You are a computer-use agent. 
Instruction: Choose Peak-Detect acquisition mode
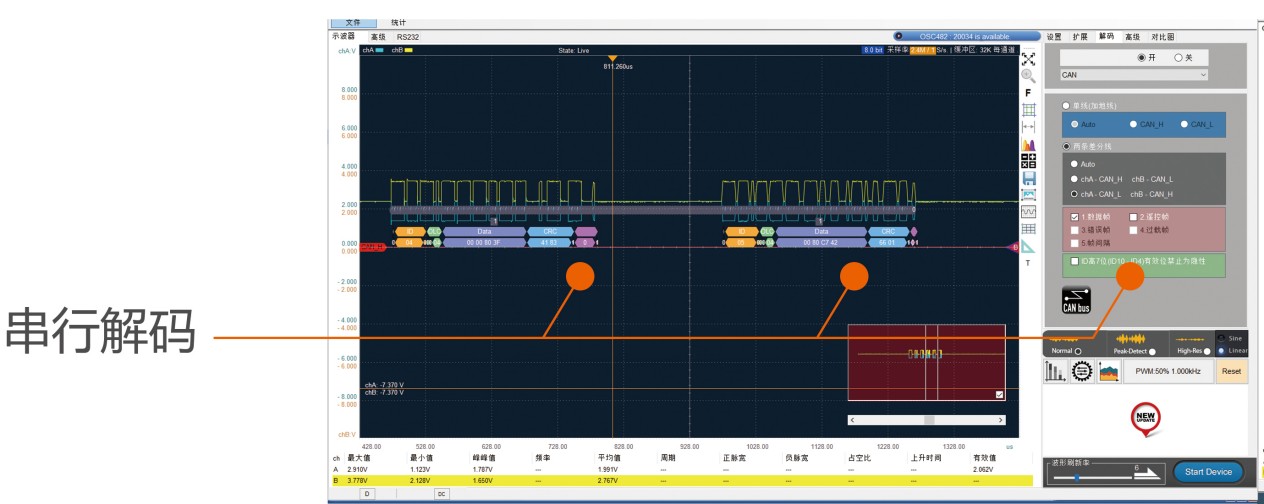pyautogui.click(x=1155, y=351)
